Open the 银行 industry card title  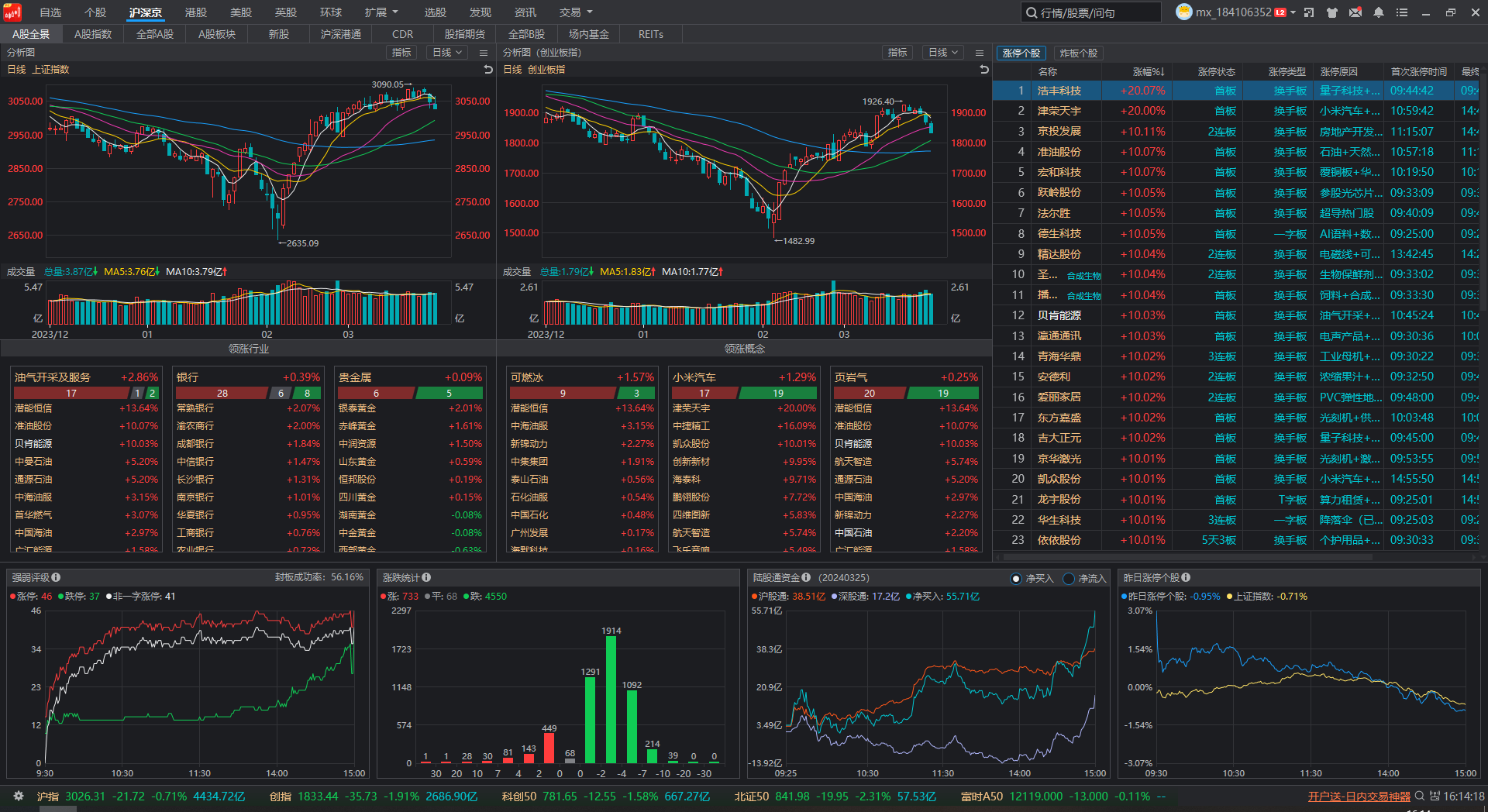[188, 377]
